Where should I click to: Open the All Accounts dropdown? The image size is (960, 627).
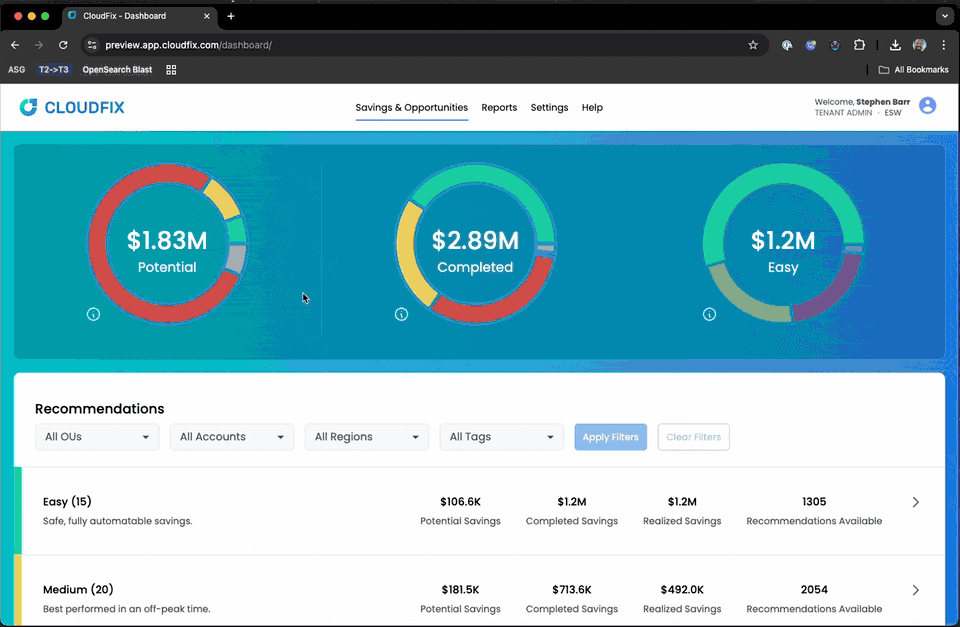[231, 437]
